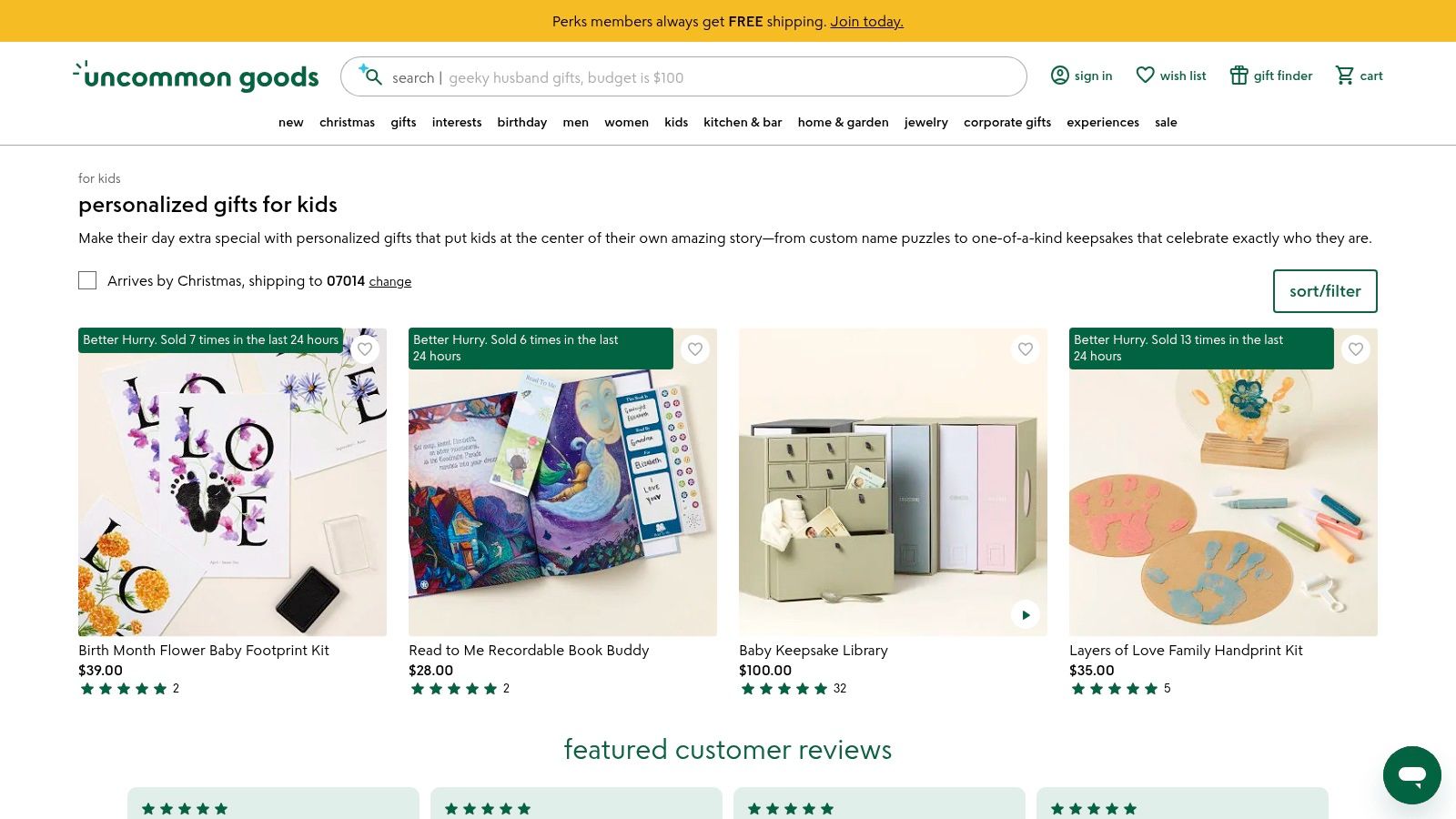Open the sort/filter options
1456x819 pixels.
coord(1324,291)
